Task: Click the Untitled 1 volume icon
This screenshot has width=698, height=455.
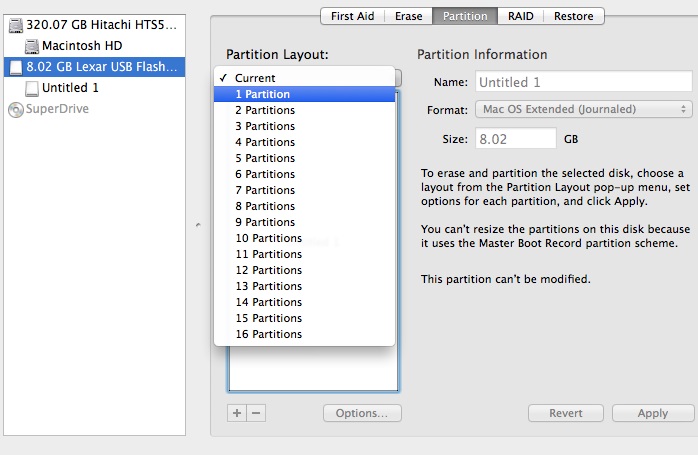Action: click(32, 88)
